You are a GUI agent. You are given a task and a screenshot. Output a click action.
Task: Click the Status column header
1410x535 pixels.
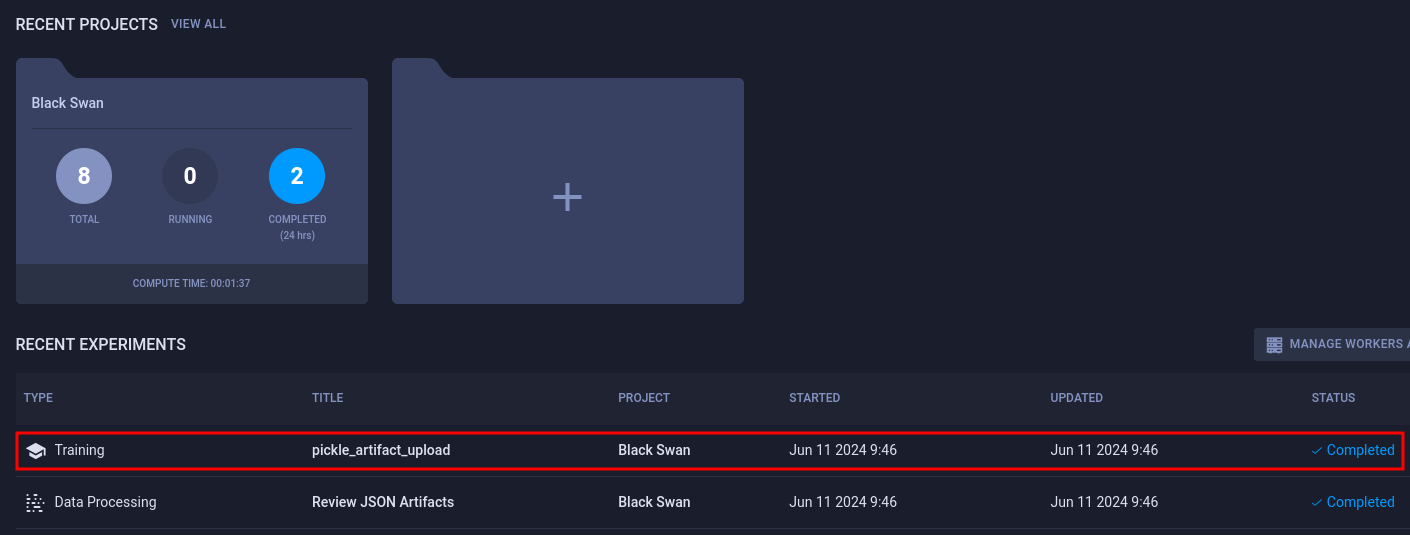coord(1333,398)
